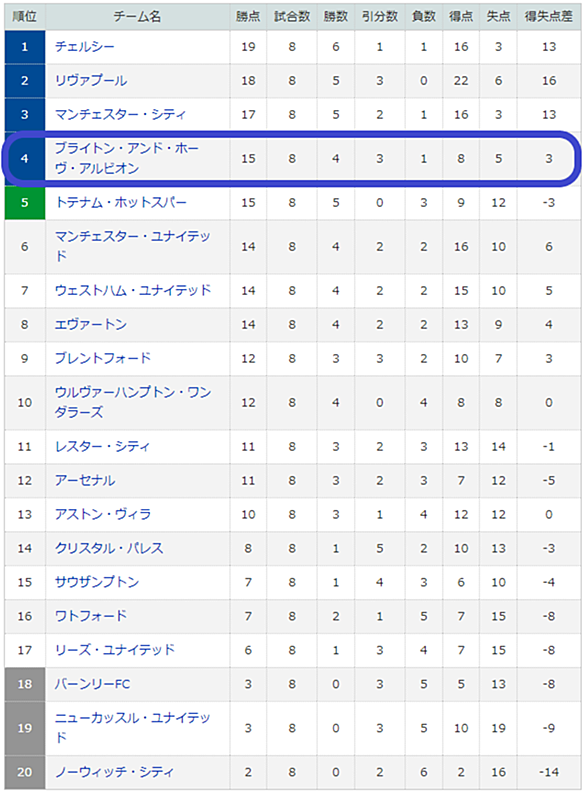Viewport: 586px width, 793px height.
Task: Select リーズ・ユナイテッド team link
Action: (x=115, y=649)
